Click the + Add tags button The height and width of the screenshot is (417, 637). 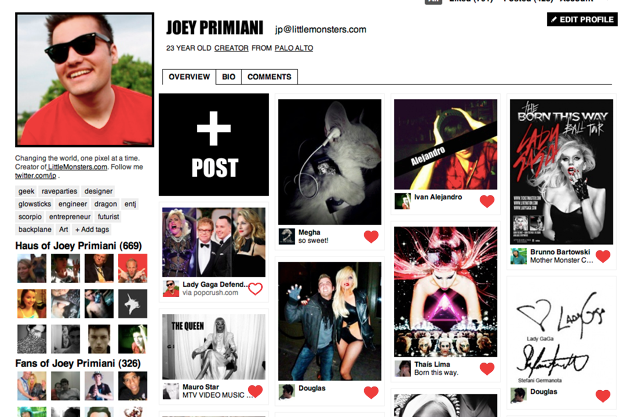pyautogui.click(x=92, y=229)
